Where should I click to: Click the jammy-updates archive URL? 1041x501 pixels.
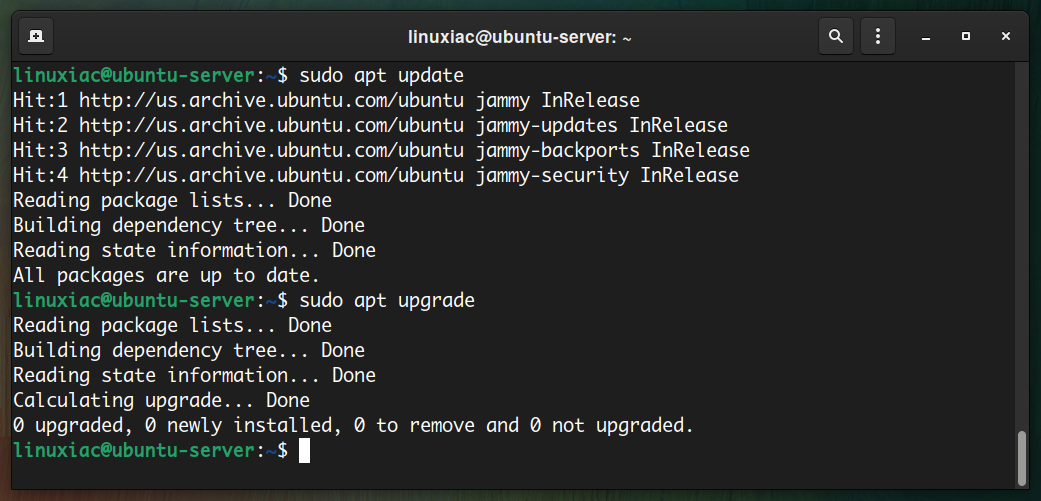[x=272, y=125]
